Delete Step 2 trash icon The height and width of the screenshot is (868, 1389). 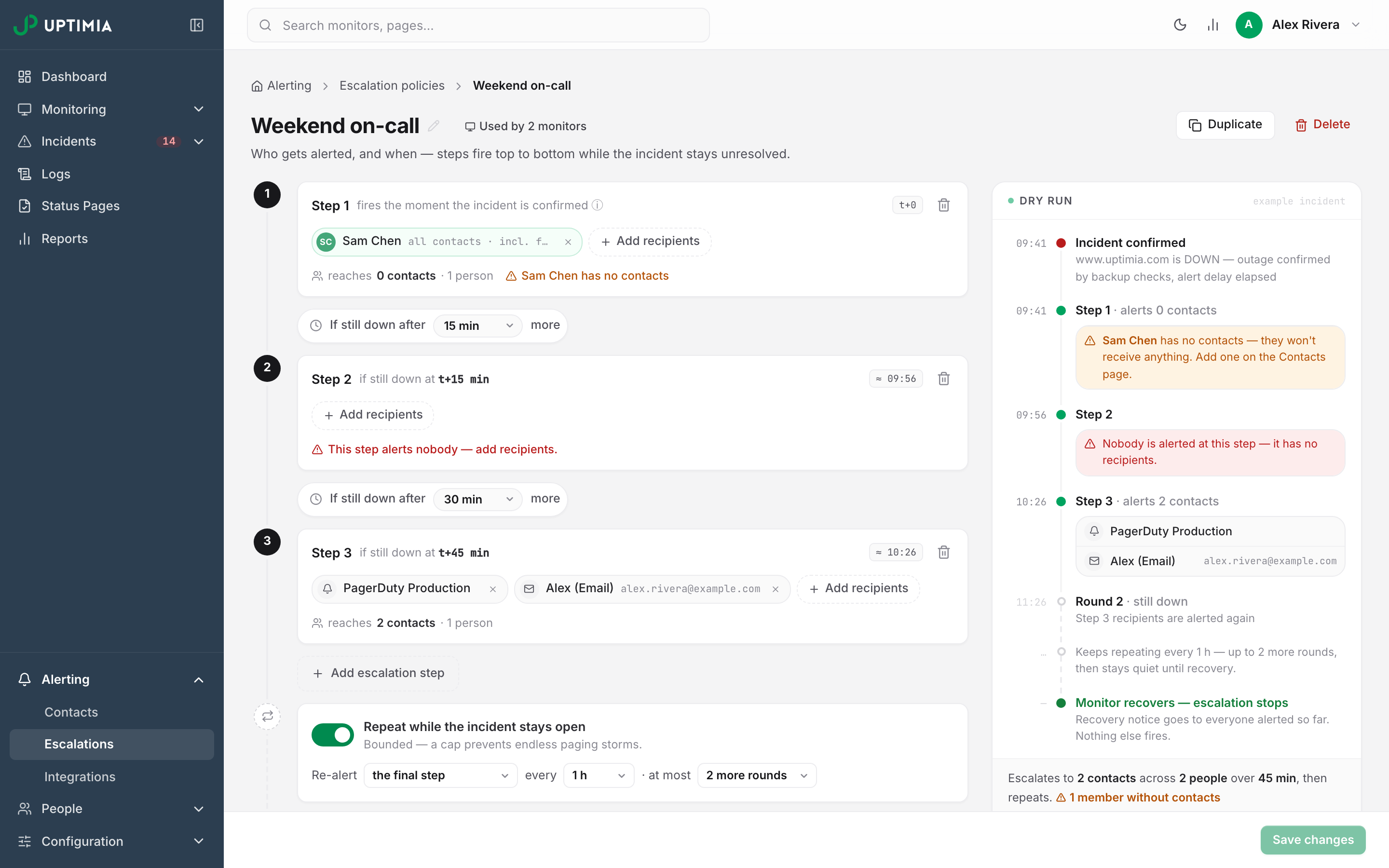(x=943, y=379)
